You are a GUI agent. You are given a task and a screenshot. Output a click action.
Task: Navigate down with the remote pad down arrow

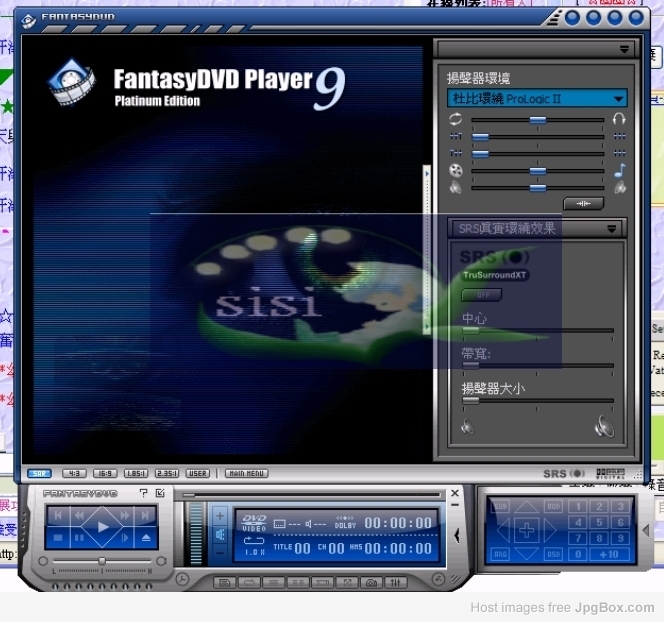(526, 554)
